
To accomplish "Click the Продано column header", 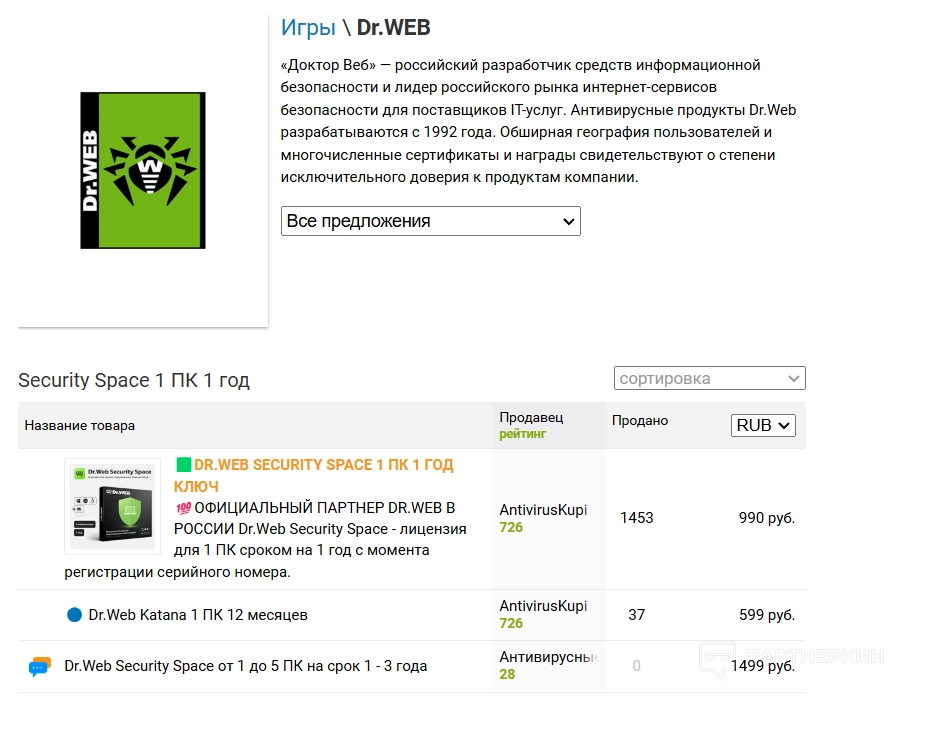I will point(640,420).
